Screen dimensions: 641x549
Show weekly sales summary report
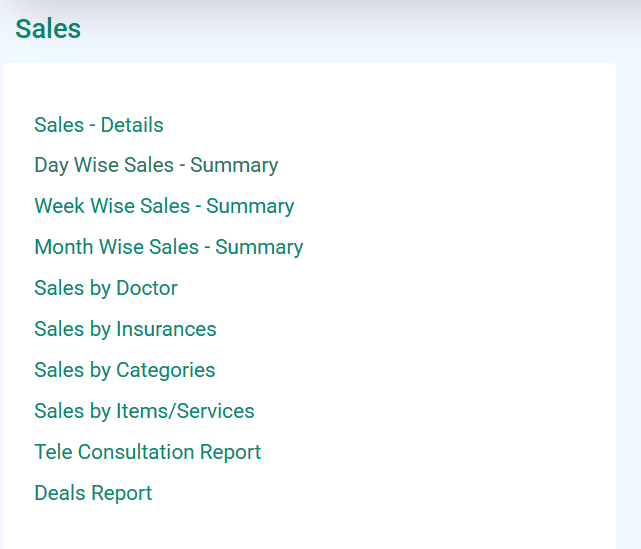click(164, 206)
